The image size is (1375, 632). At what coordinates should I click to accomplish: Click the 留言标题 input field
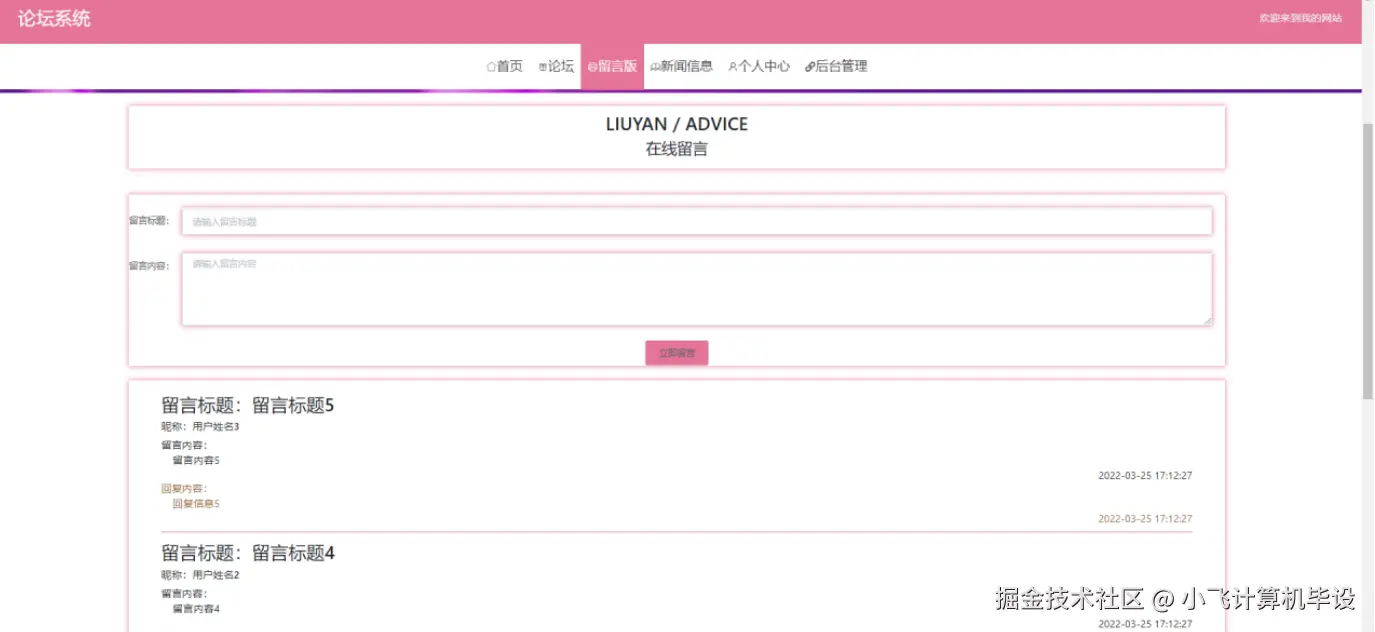tap(697, 221)
